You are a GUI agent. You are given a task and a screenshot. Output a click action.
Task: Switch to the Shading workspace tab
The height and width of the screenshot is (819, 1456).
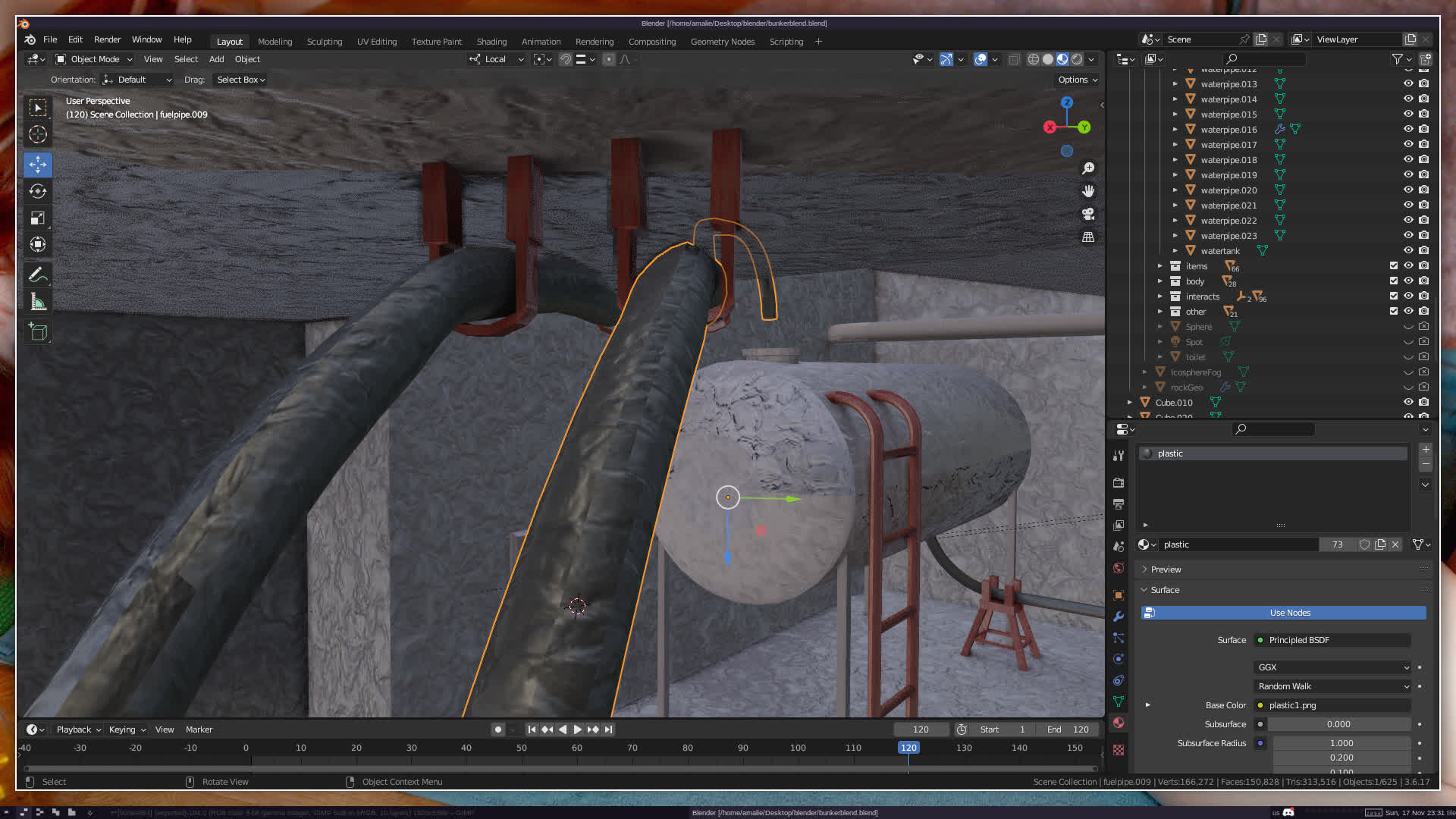pos(491,42)
